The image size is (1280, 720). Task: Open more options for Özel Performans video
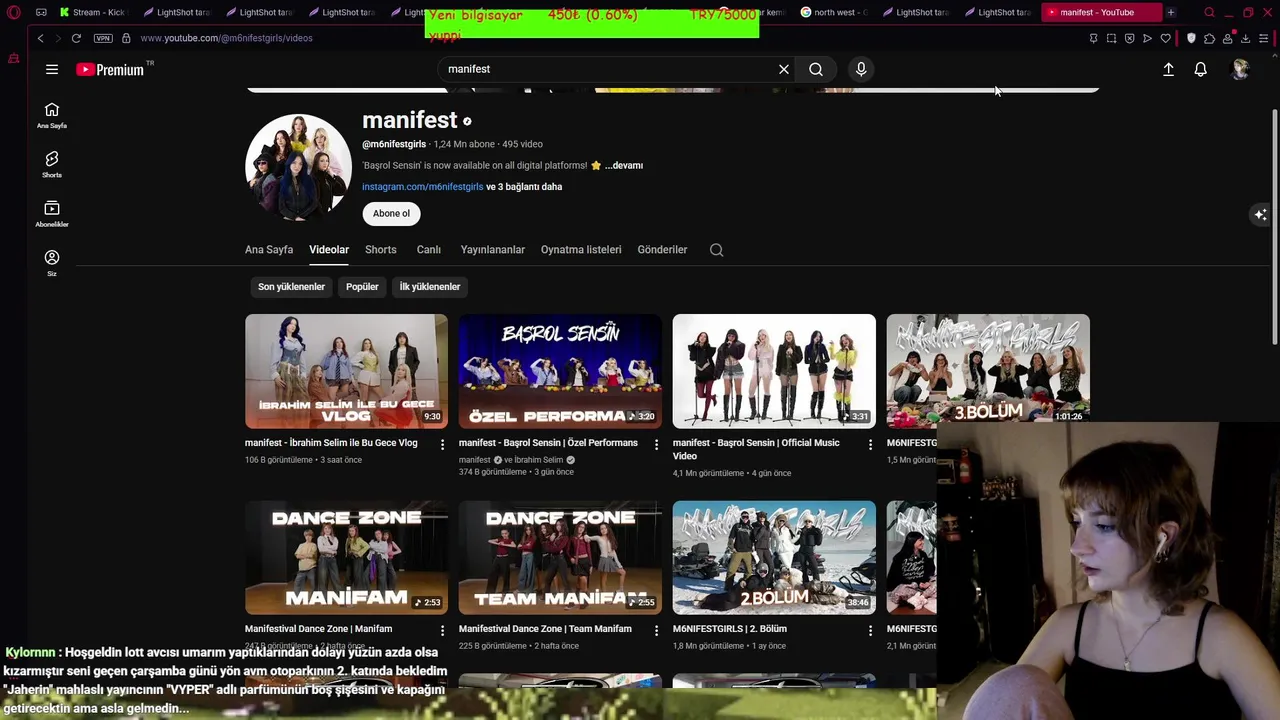tap(656, 444)
